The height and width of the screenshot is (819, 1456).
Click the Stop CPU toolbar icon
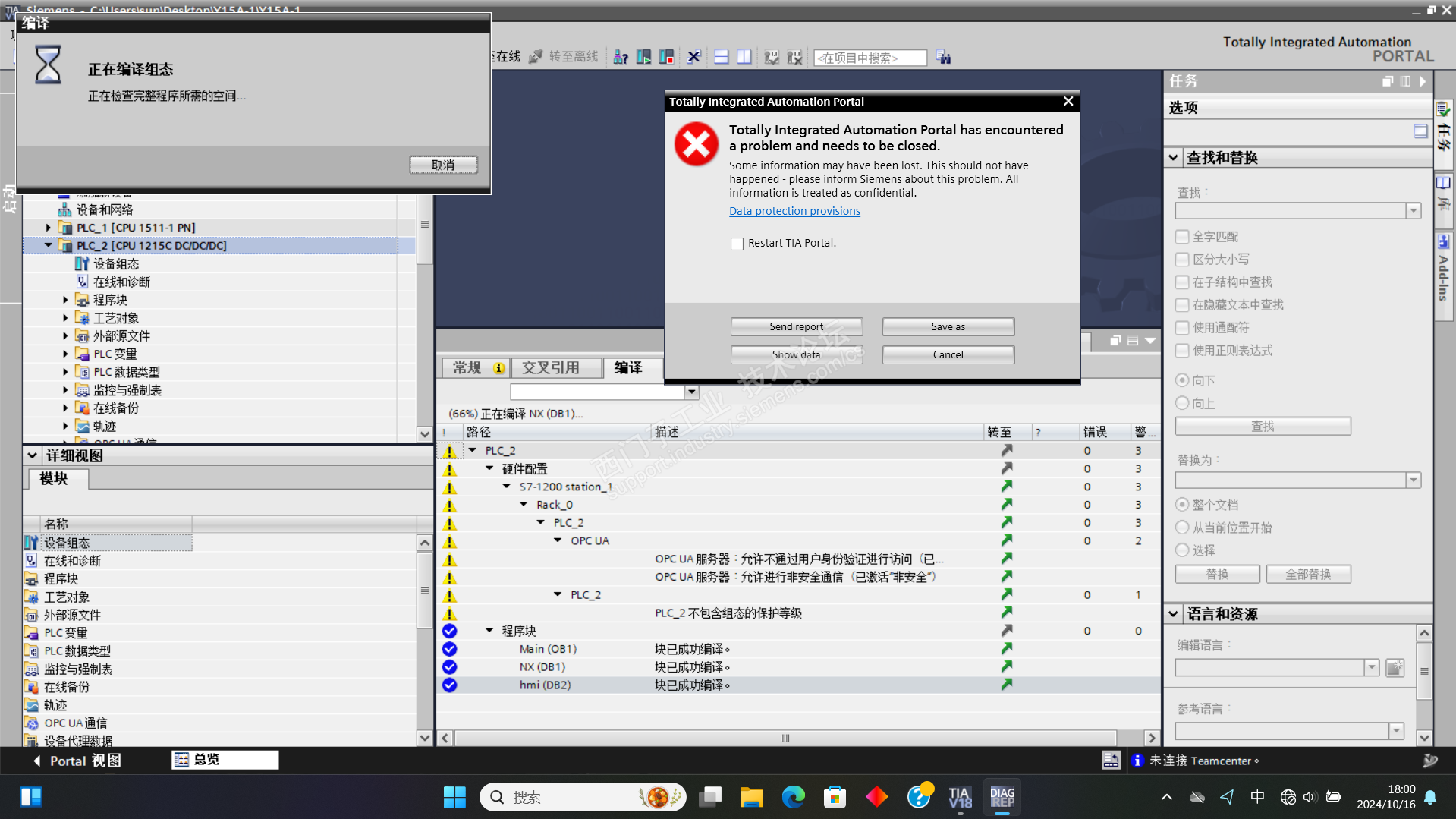[667, 57]
